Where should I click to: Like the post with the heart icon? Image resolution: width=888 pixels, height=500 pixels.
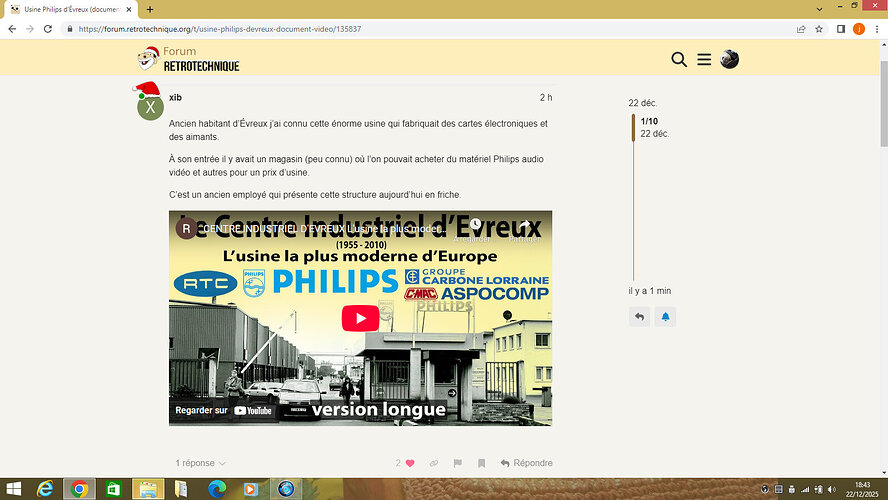pyautogui.click(x=409, y=463)
